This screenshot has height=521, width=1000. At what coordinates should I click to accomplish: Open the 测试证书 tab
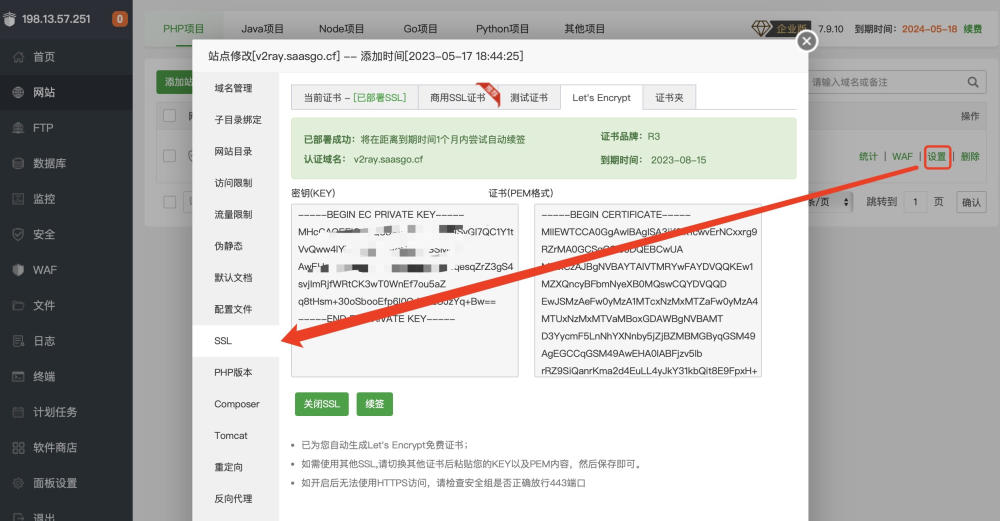click(x=529, y=98)
